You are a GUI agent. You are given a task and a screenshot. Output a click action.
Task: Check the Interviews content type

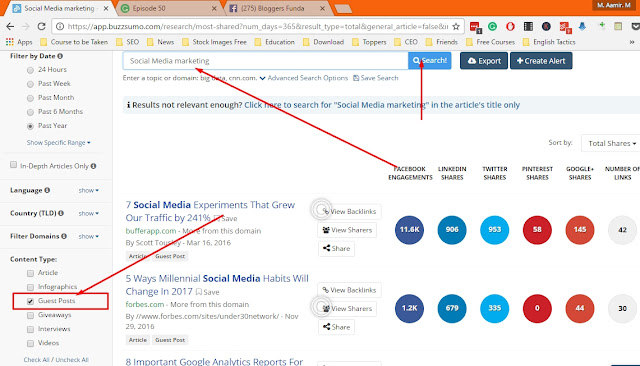[x=30, y=330]
